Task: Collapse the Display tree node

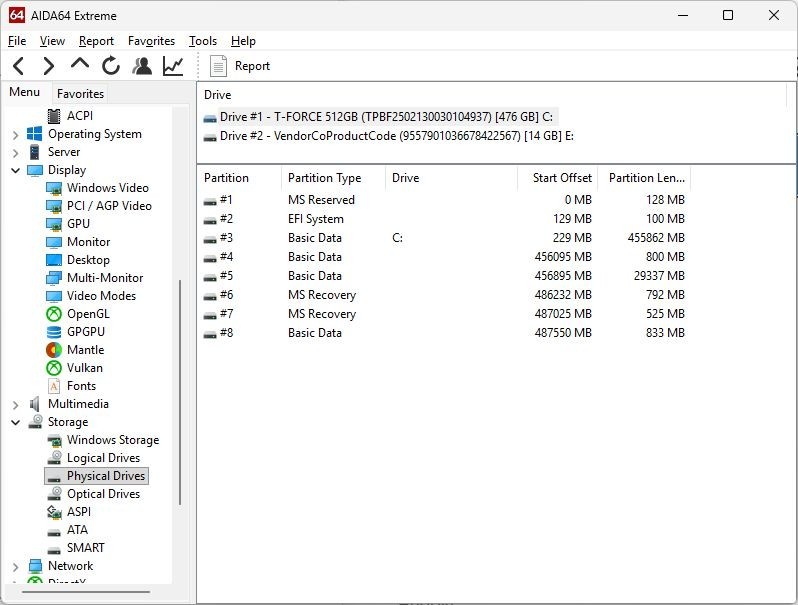Action: pyautogui.click(x=16, y=170)
